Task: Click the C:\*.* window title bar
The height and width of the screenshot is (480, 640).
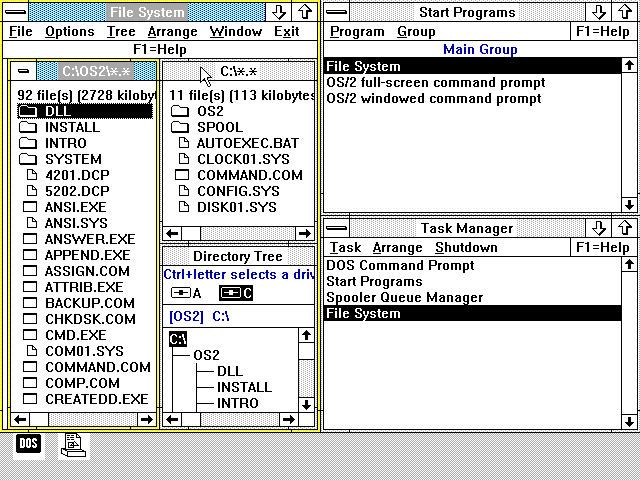Action: pyautogui.click(x=239, y=71)
